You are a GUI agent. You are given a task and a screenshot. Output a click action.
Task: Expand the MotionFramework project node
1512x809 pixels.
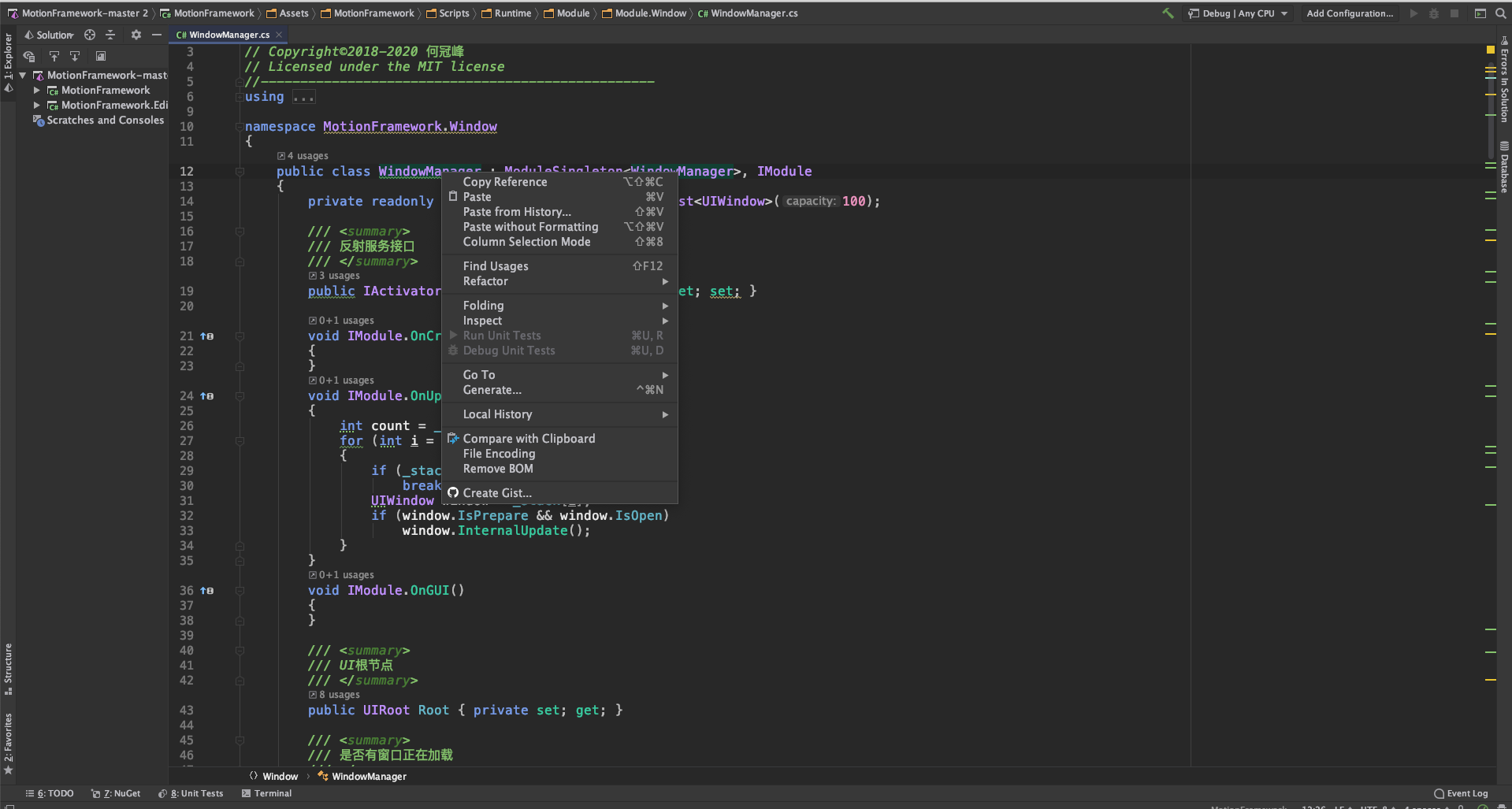click(x=36, y=90)
